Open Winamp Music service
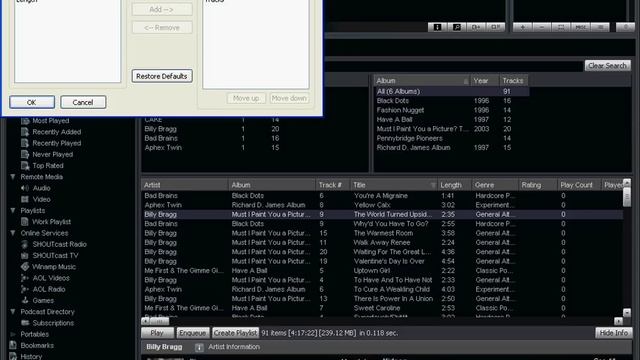This screenshot has height=360, width=640. coord(53,267)
